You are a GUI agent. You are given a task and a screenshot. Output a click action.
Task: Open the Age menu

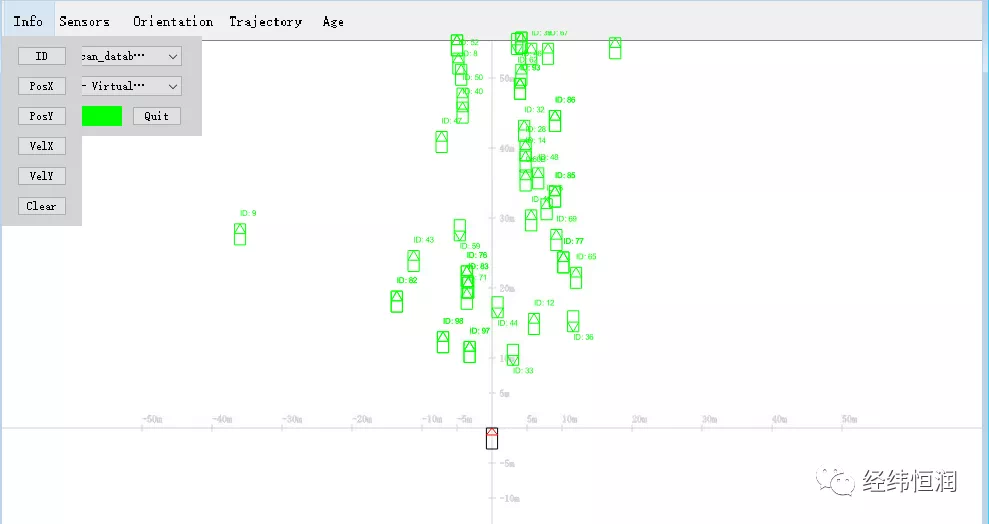332,21
